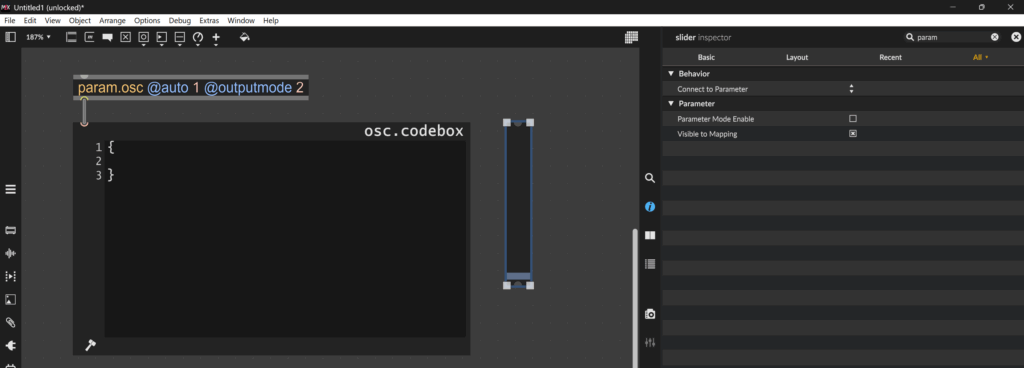This screenshot has width=1024, height=368.
Task: Open the 187% zoom level dropdown
Action: (38, 37)
